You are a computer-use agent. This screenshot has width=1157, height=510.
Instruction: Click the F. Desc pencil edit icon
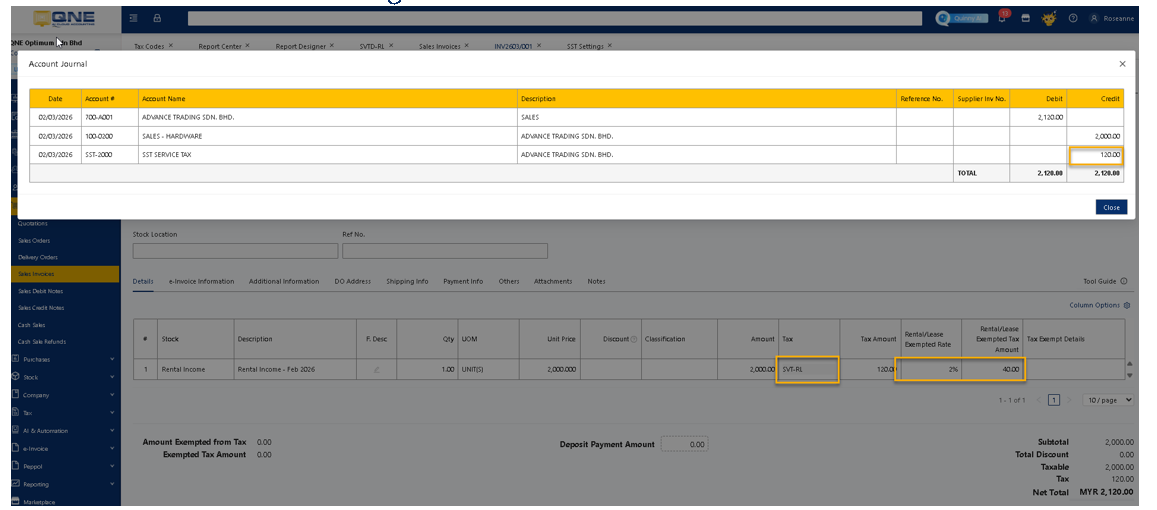pos(377,369)
